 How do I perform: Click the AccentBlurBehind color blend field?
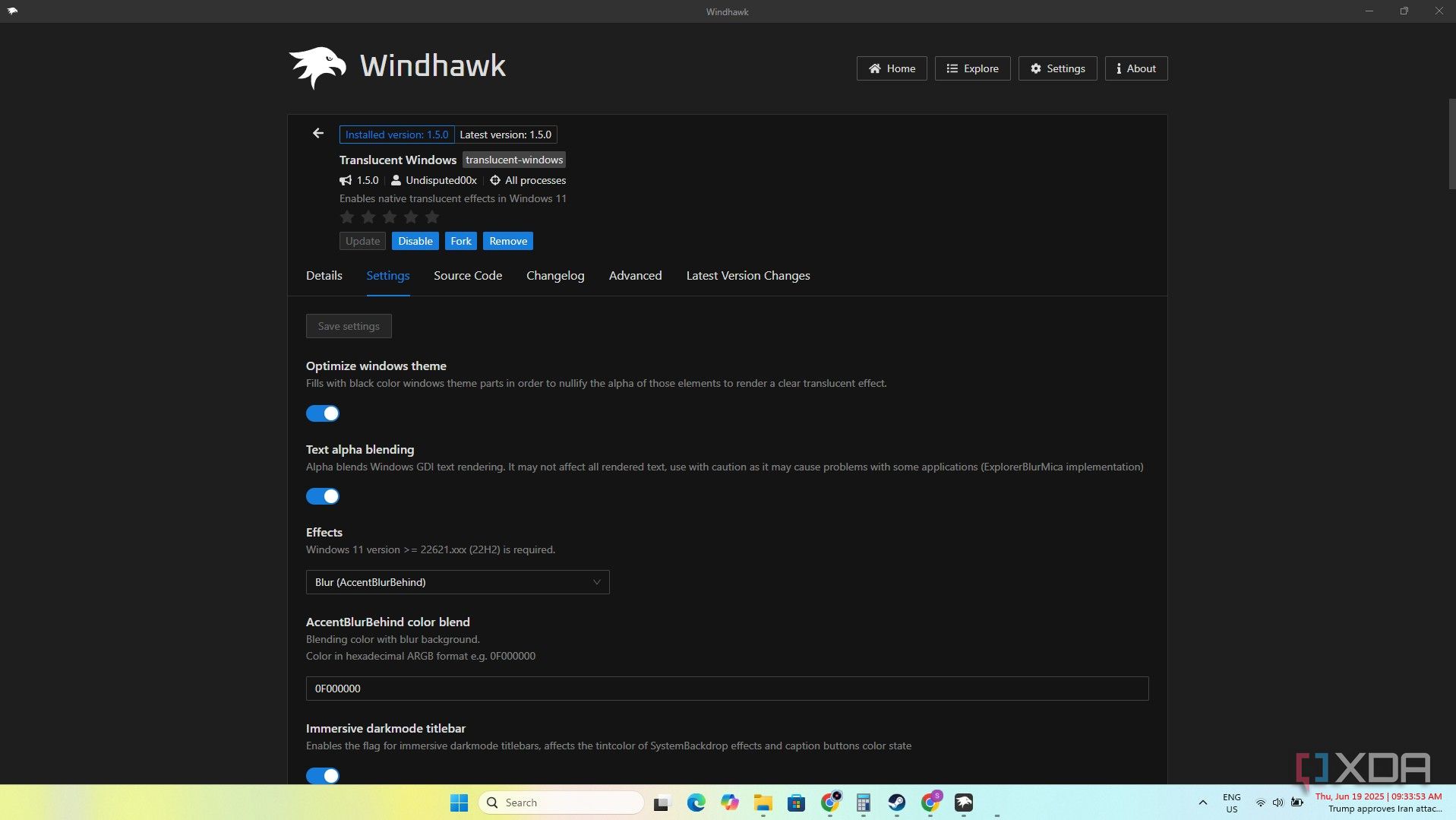point(727,689)
